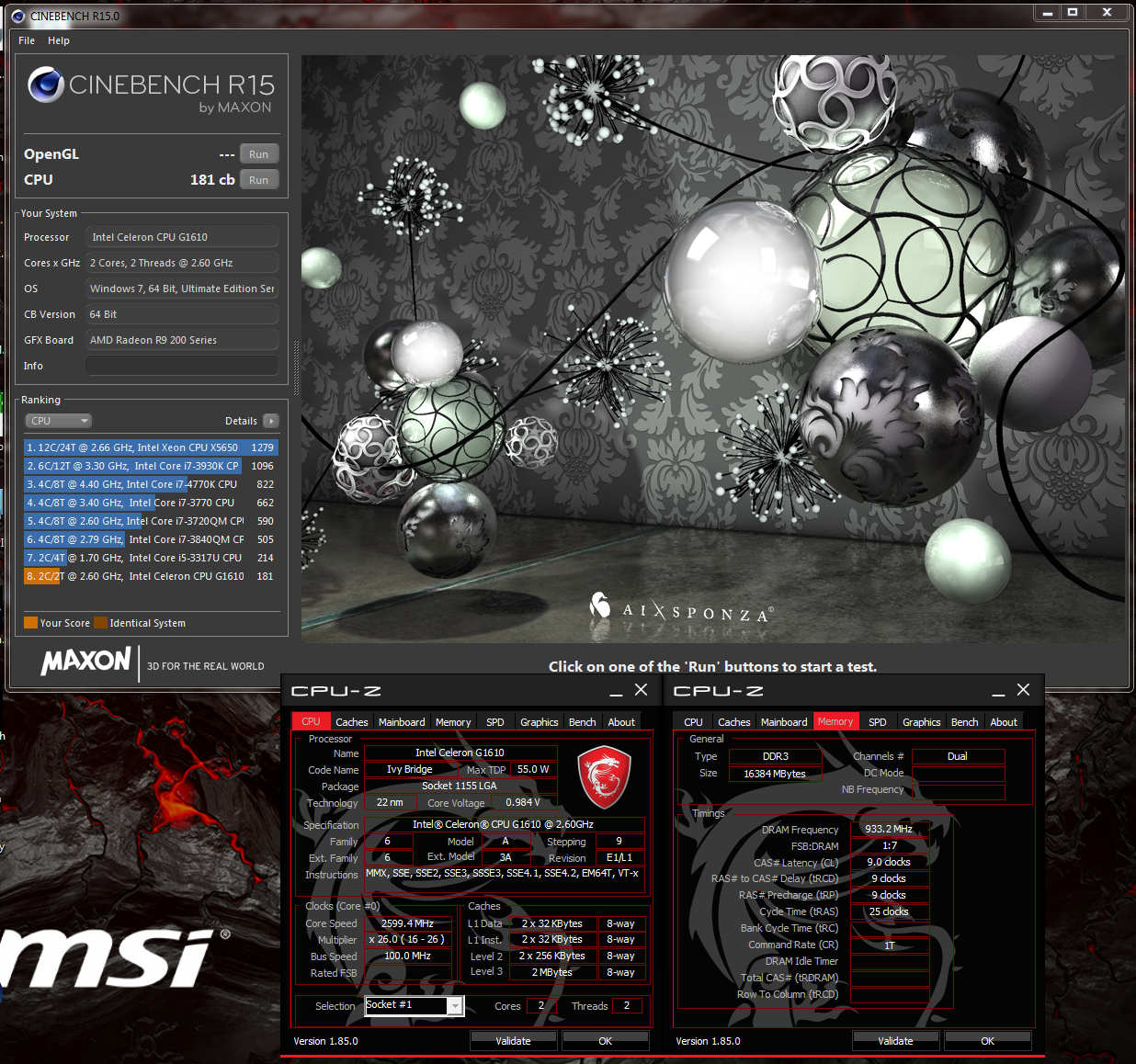The height and width of the screenshot is (1064, 1136).
Task: Click the Core Voltage 0.984 V value
Action: pos(523,802)
